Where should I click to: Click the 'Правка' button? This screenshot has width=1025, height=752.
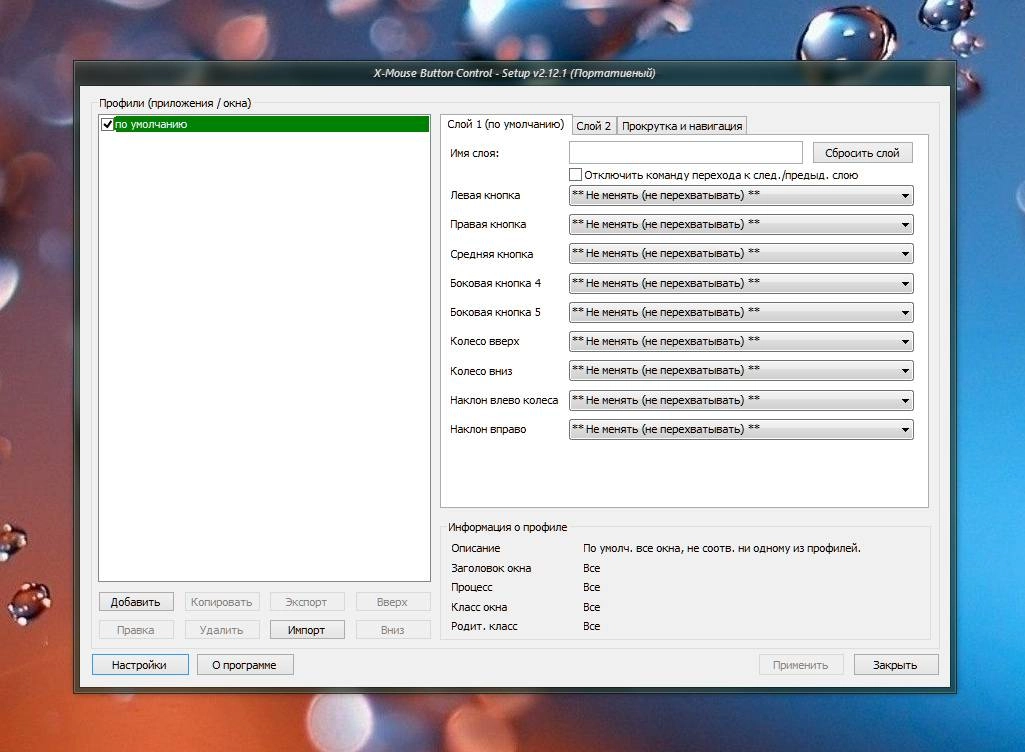pyautogui.click(x=136, y=630)
